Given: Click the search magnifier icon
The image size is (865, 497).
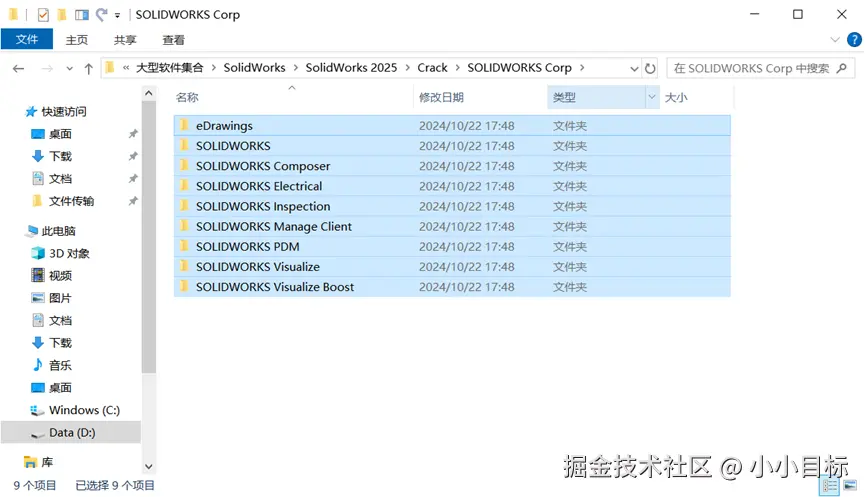Looking at the screenshot, I should [841, 68].
